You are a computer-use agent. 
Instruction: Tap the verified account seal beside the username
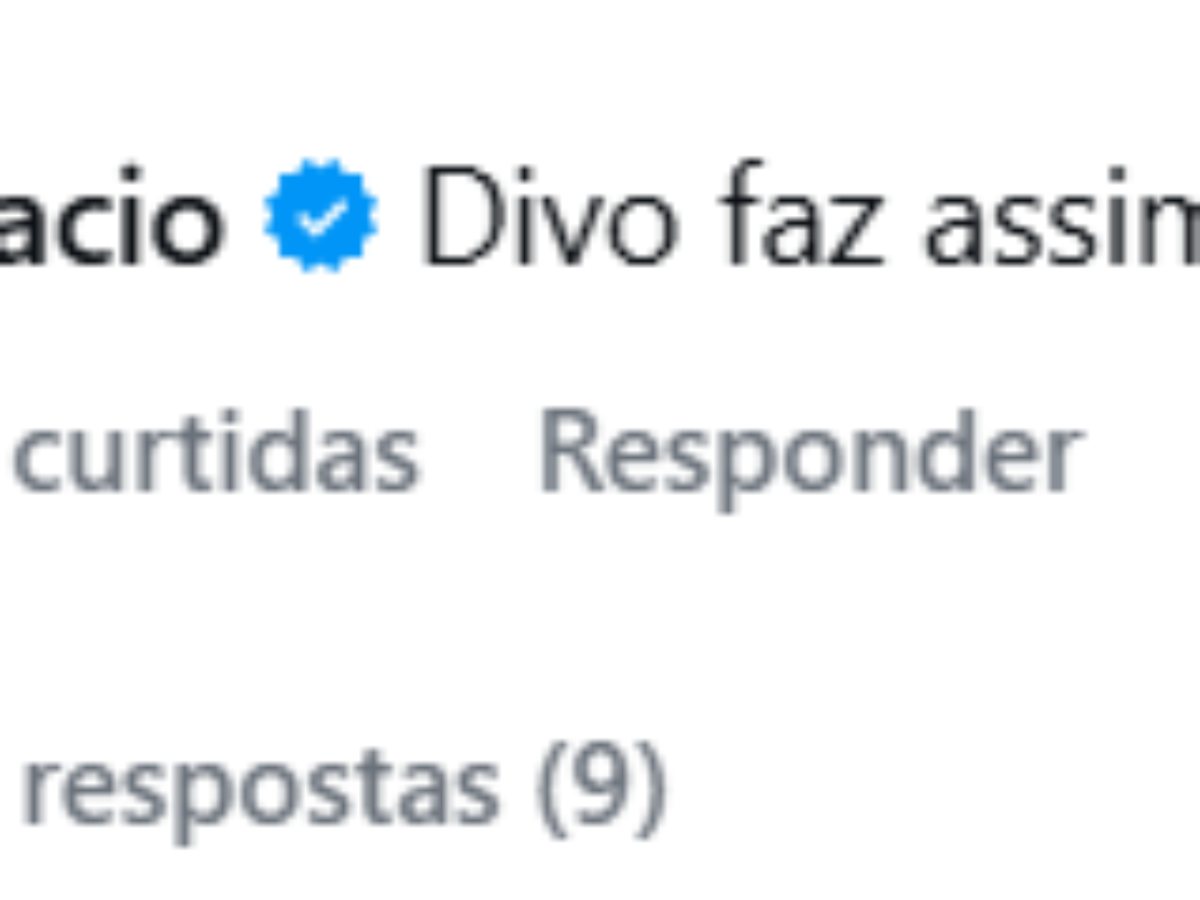point(320,215)
